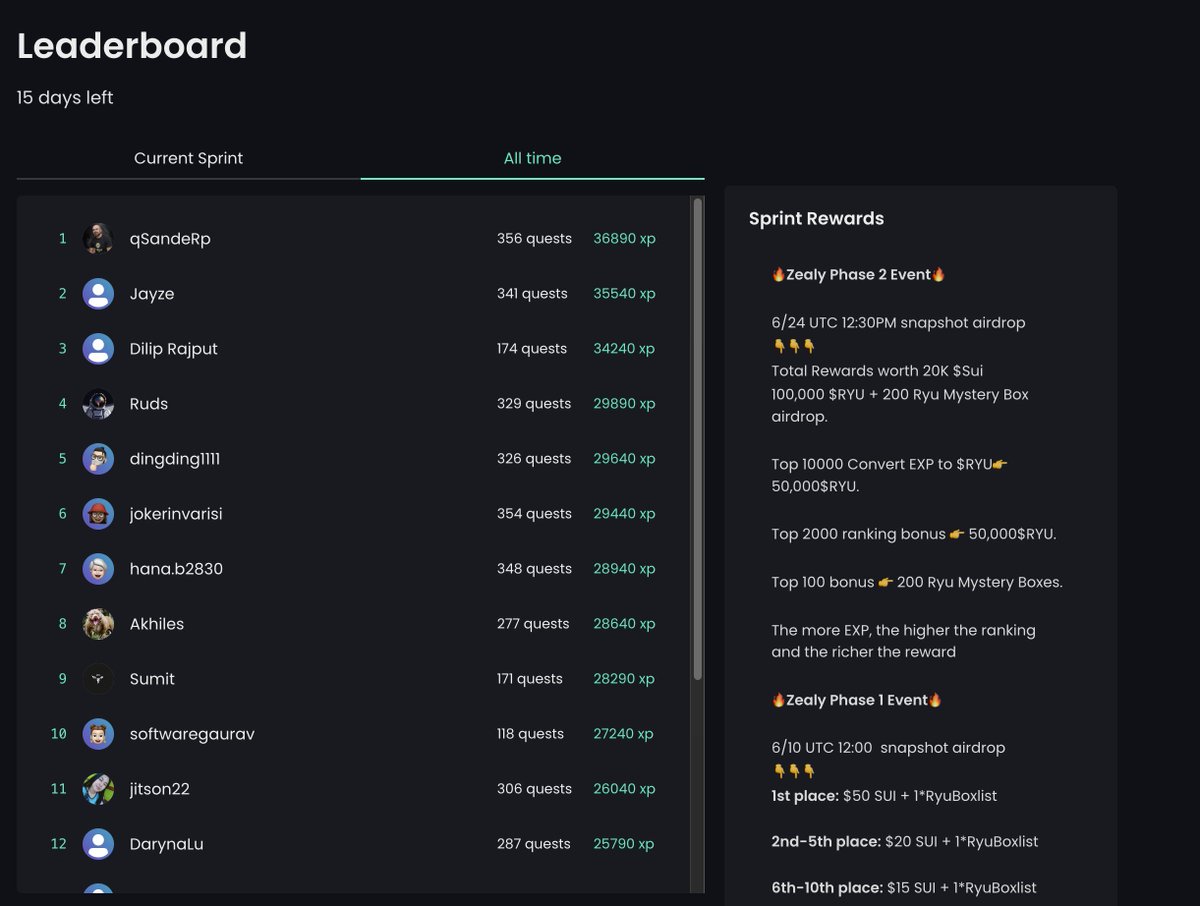Click the 171 quests count
Viewport: 1200px width, 906px height.
[530, 679]
